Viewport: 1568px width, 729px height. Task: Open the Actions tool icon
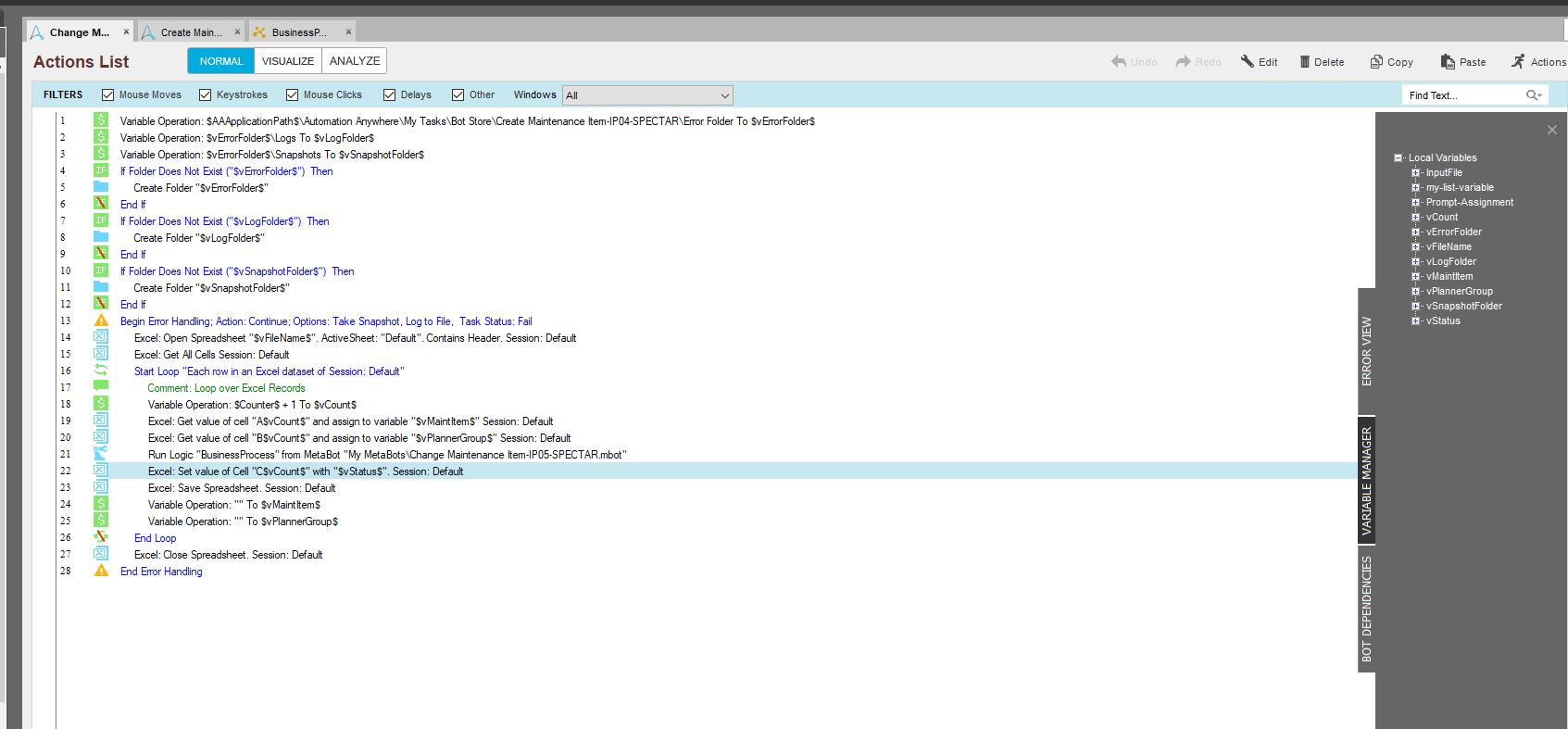1518,61
